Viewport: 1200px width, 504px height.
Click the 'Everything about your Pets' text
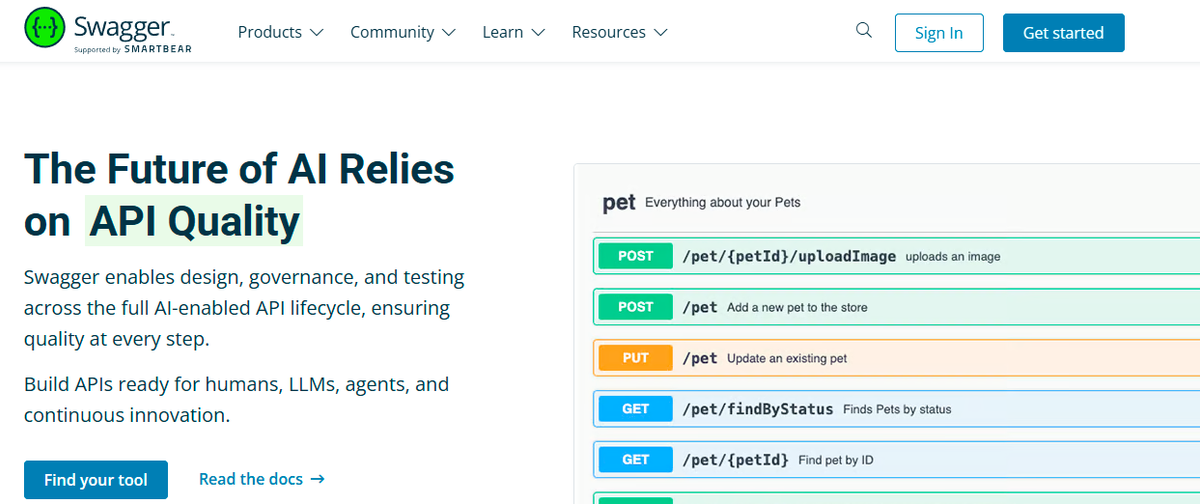723,203
